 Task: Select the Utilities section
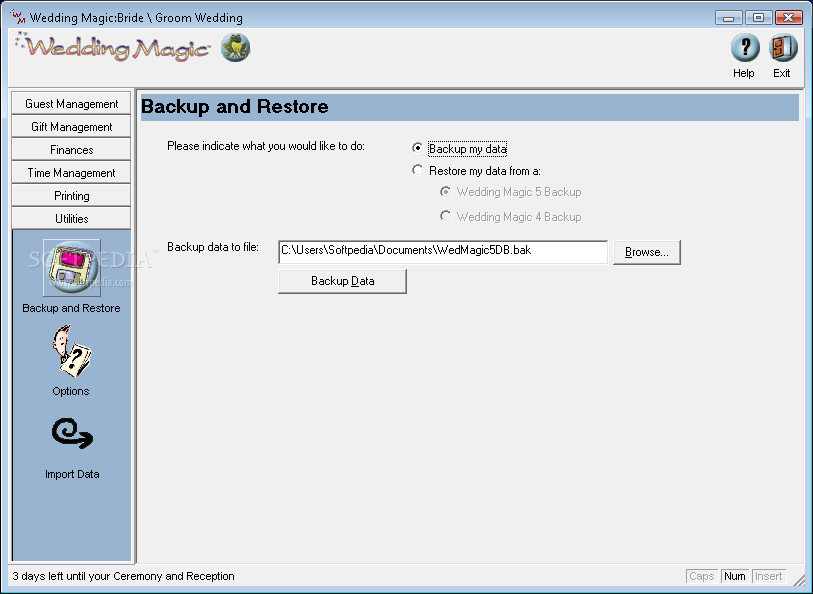click(72, 218)
